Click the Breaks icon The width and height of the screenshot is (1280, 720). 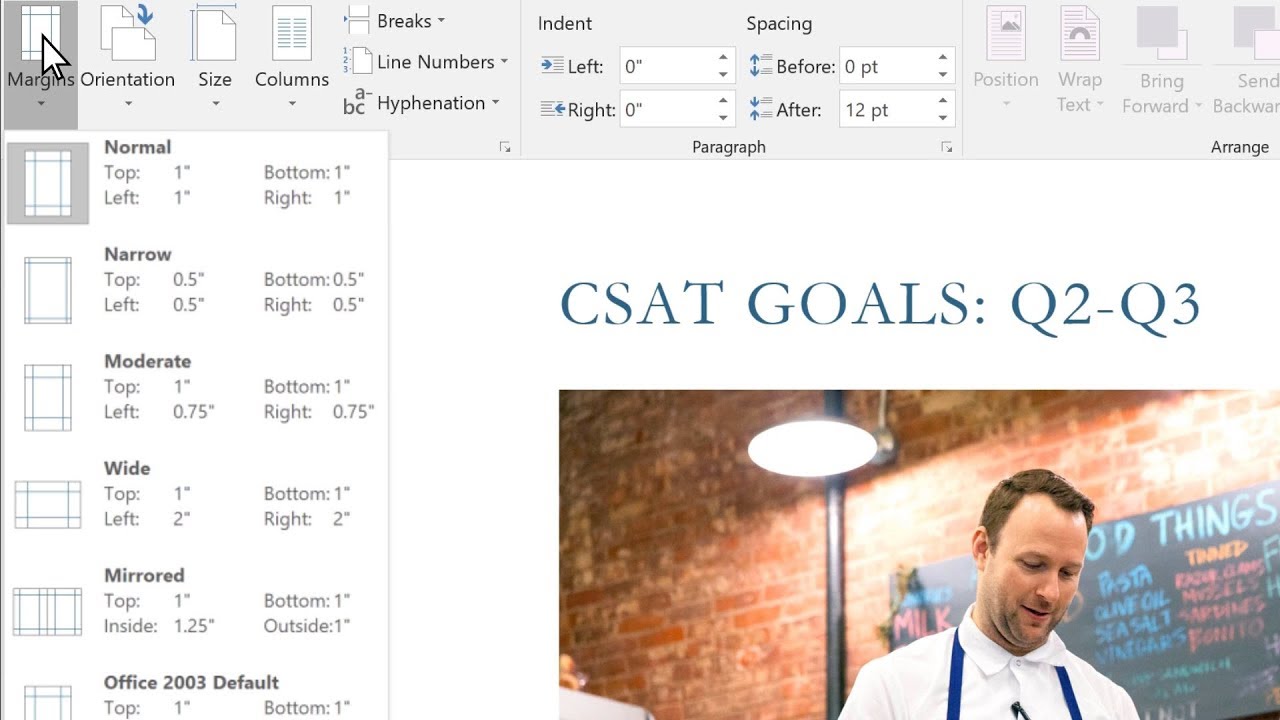358,20
